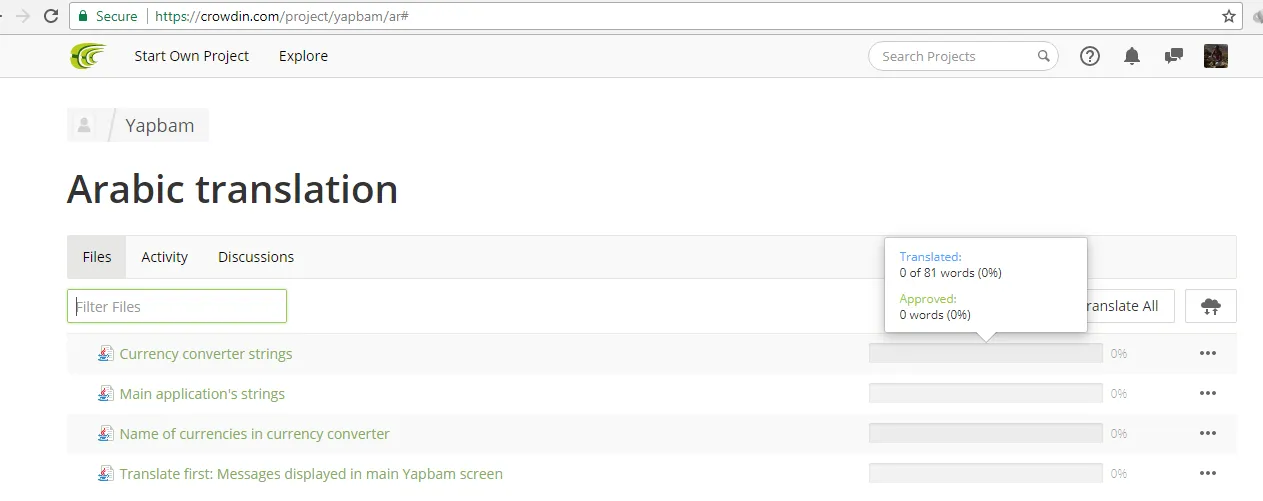Click file icon of Currency converter strings
Viewport: 1263px width, 501px height.
click(105, 353)
